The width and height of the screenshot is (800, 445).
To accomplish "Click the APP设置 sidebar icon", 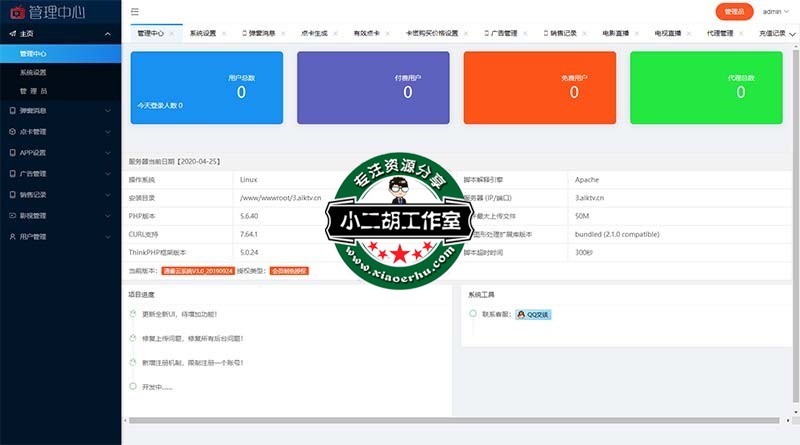I will point(12,152).
